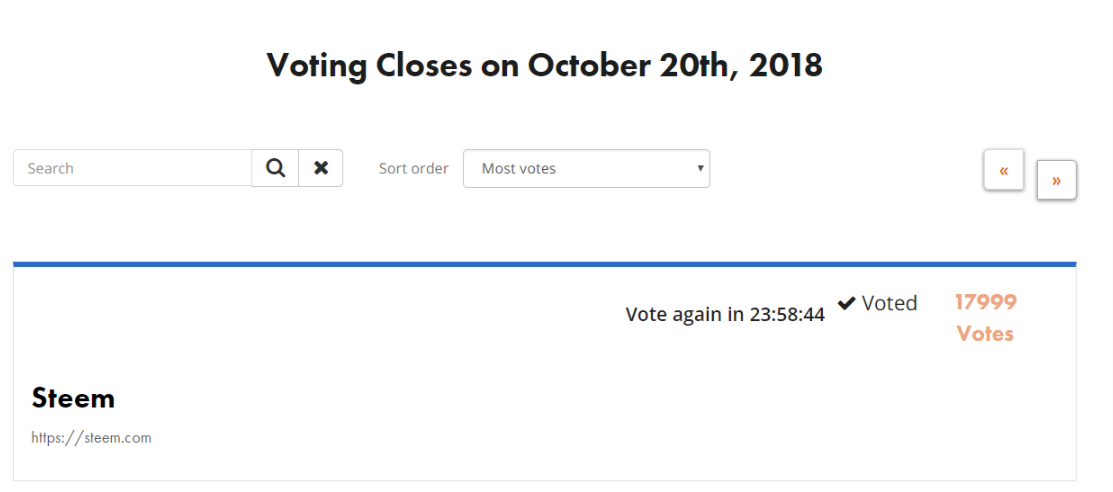Viewport: 1113px width, 492px height.
Task: Open the Most votes sort dropdown
Action: pos(586,168)
